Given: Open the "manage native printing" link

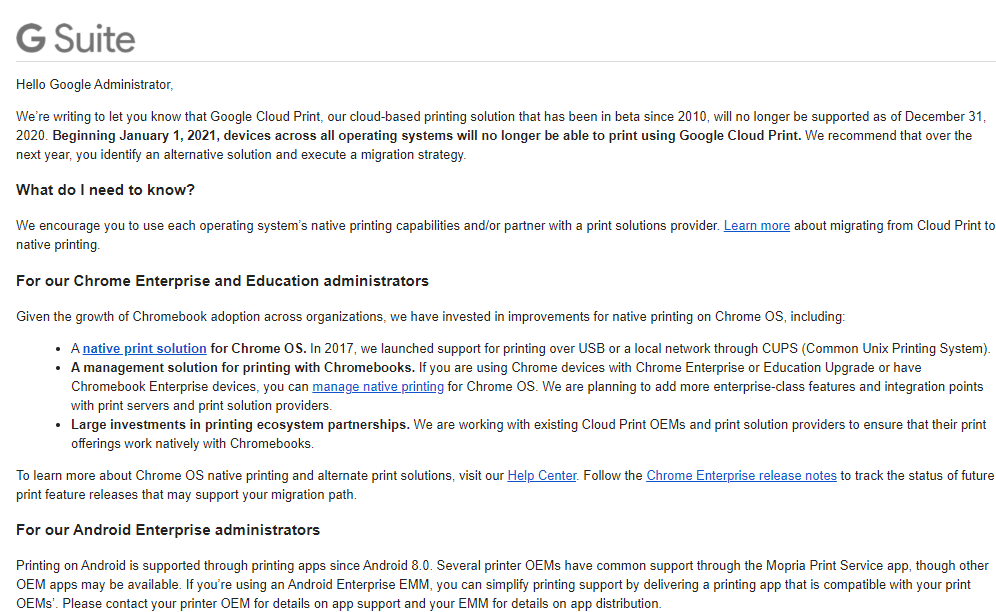Looking at the screenshot, I should (378, 386).
